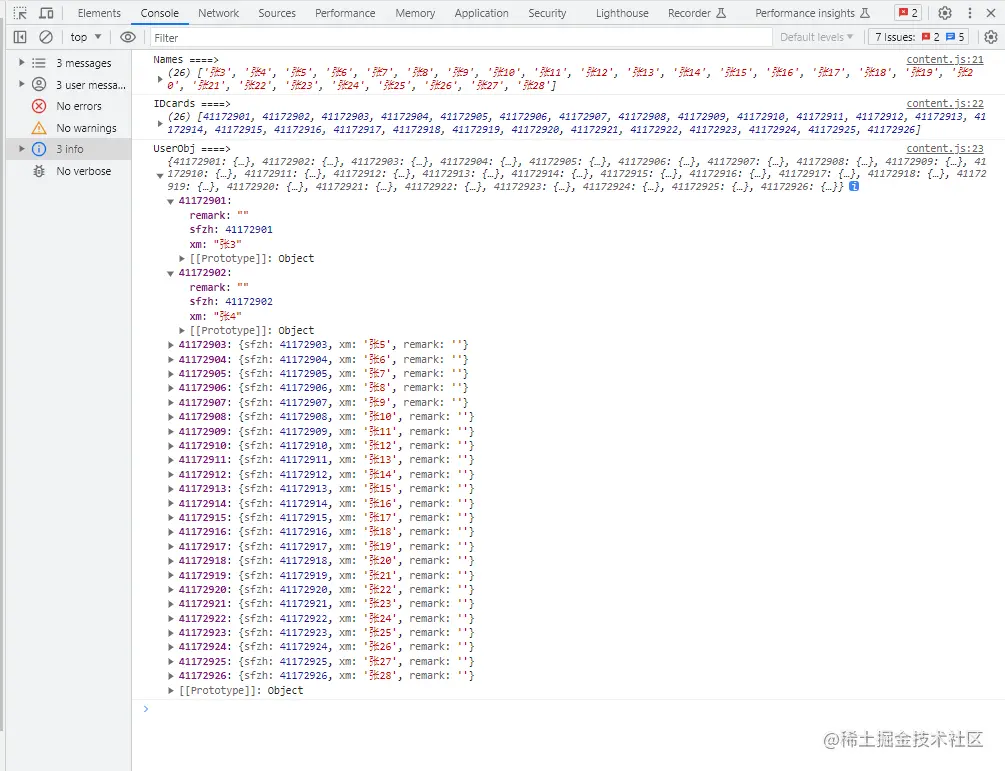This screenshot has width=1005, height=771.
Task: Expand [[Prototype]] under 41172902
Action: [182, 330]
